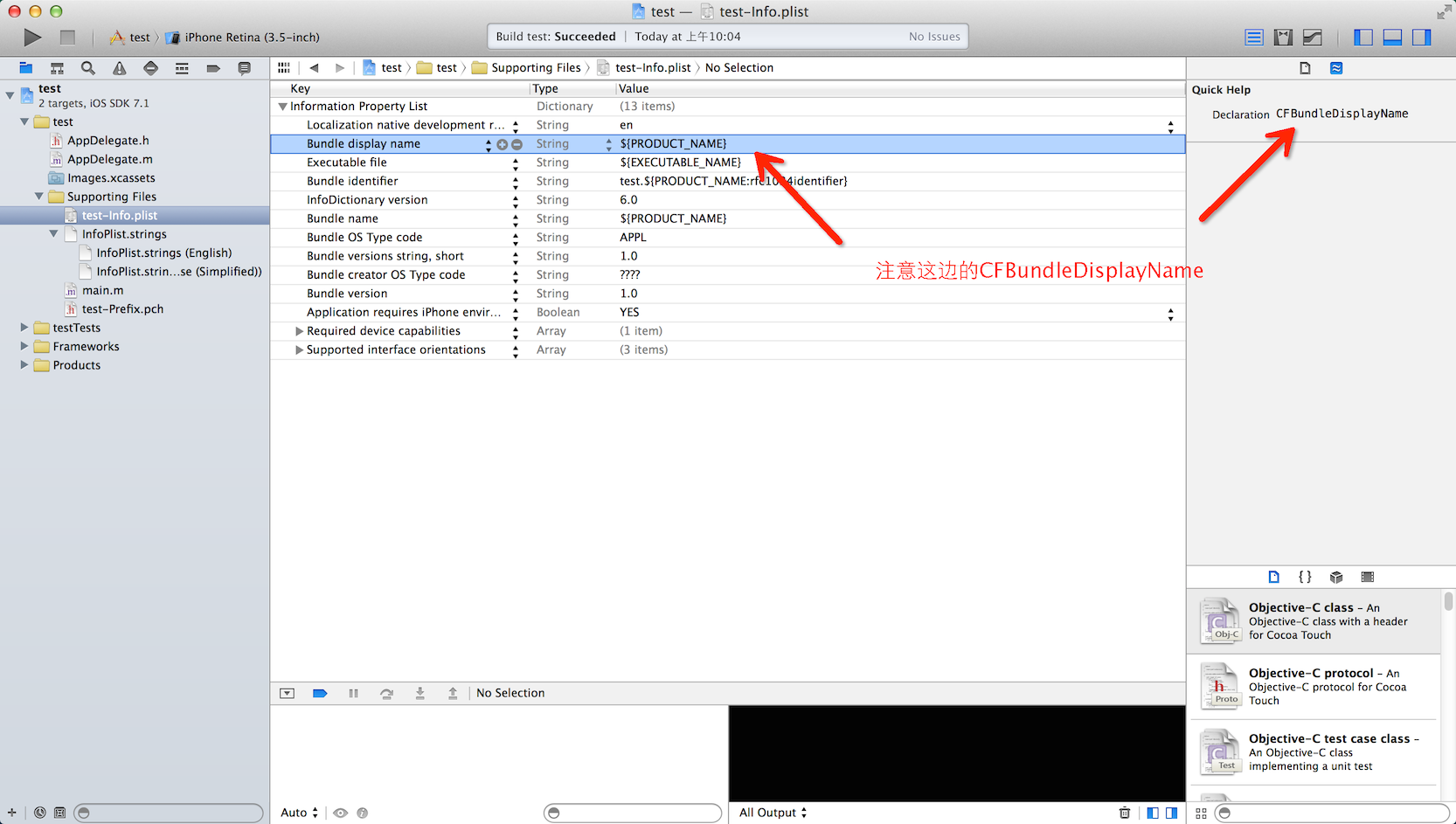Open the Symbol navigator tab
1456x824 pixels.
[x=57, y=68]
